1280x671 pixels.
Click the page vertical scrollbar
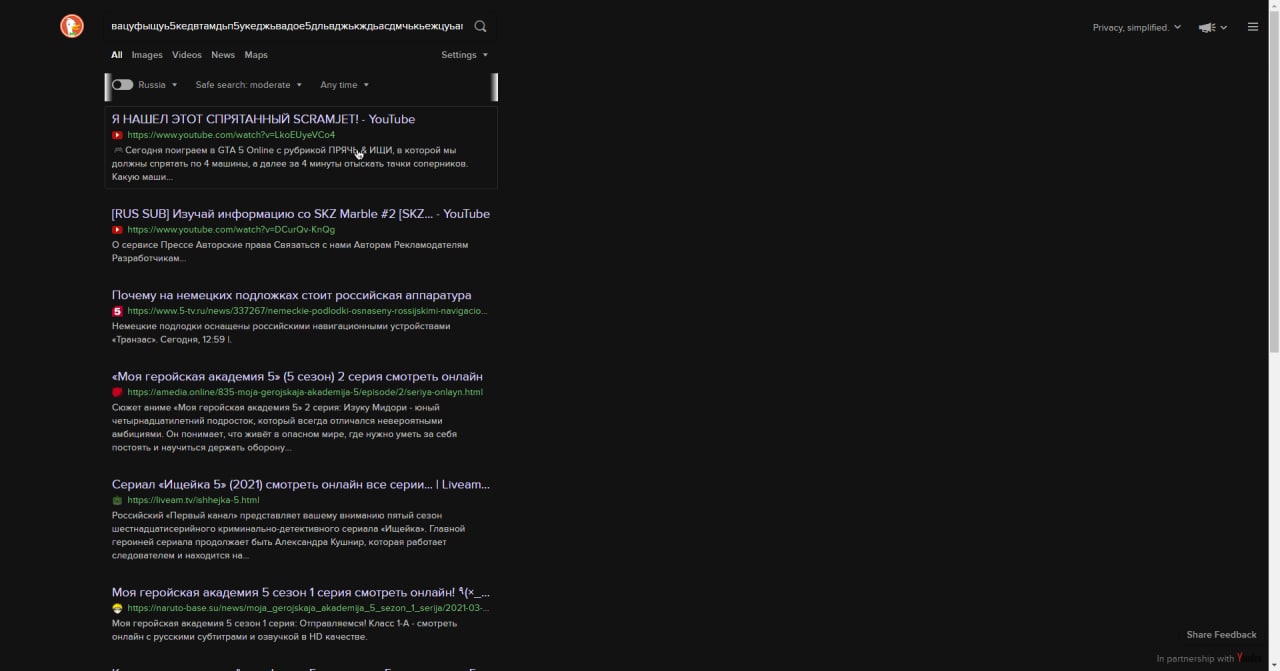[x=1274, y=180]
